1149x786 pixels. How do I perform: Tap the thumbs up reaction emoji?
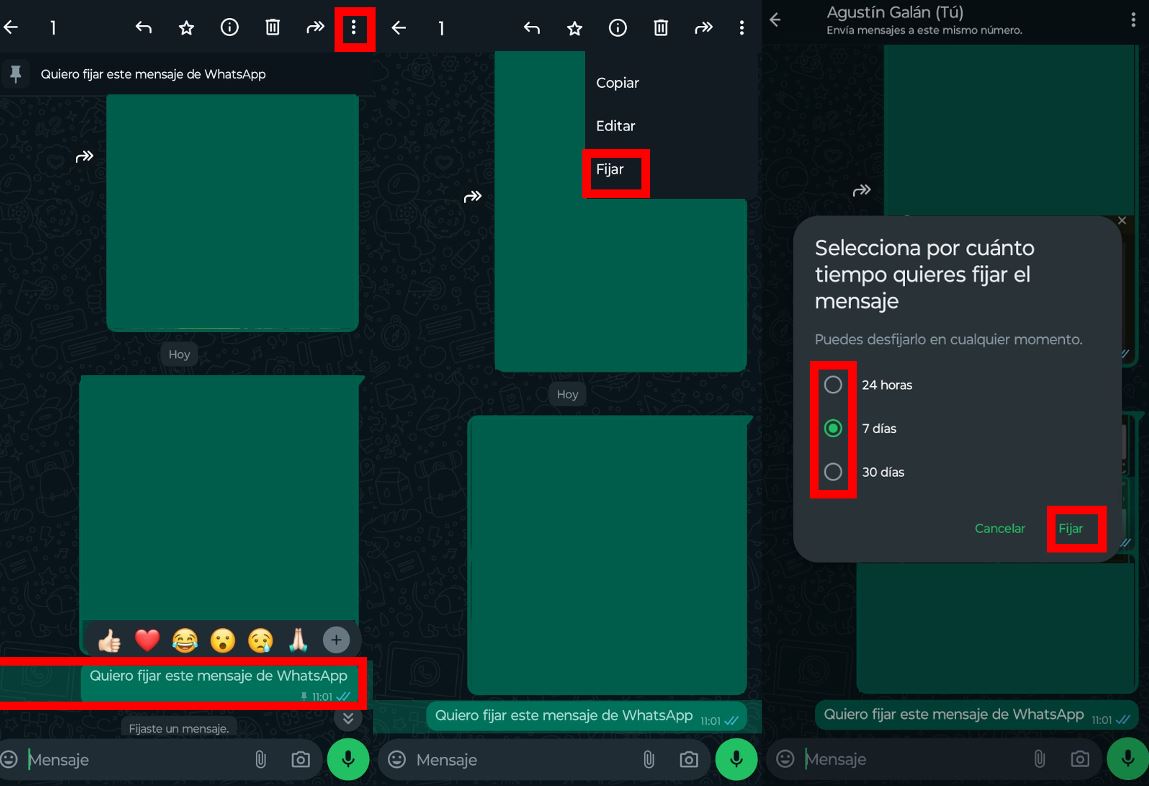click(x=109, y=640)
